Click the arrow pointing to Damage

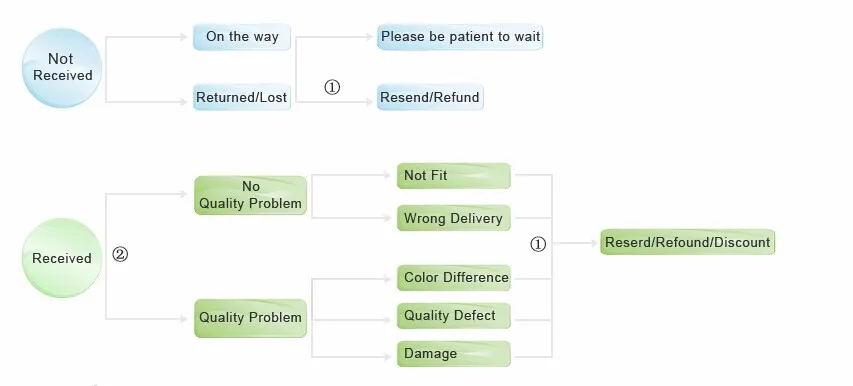(387, 357)
